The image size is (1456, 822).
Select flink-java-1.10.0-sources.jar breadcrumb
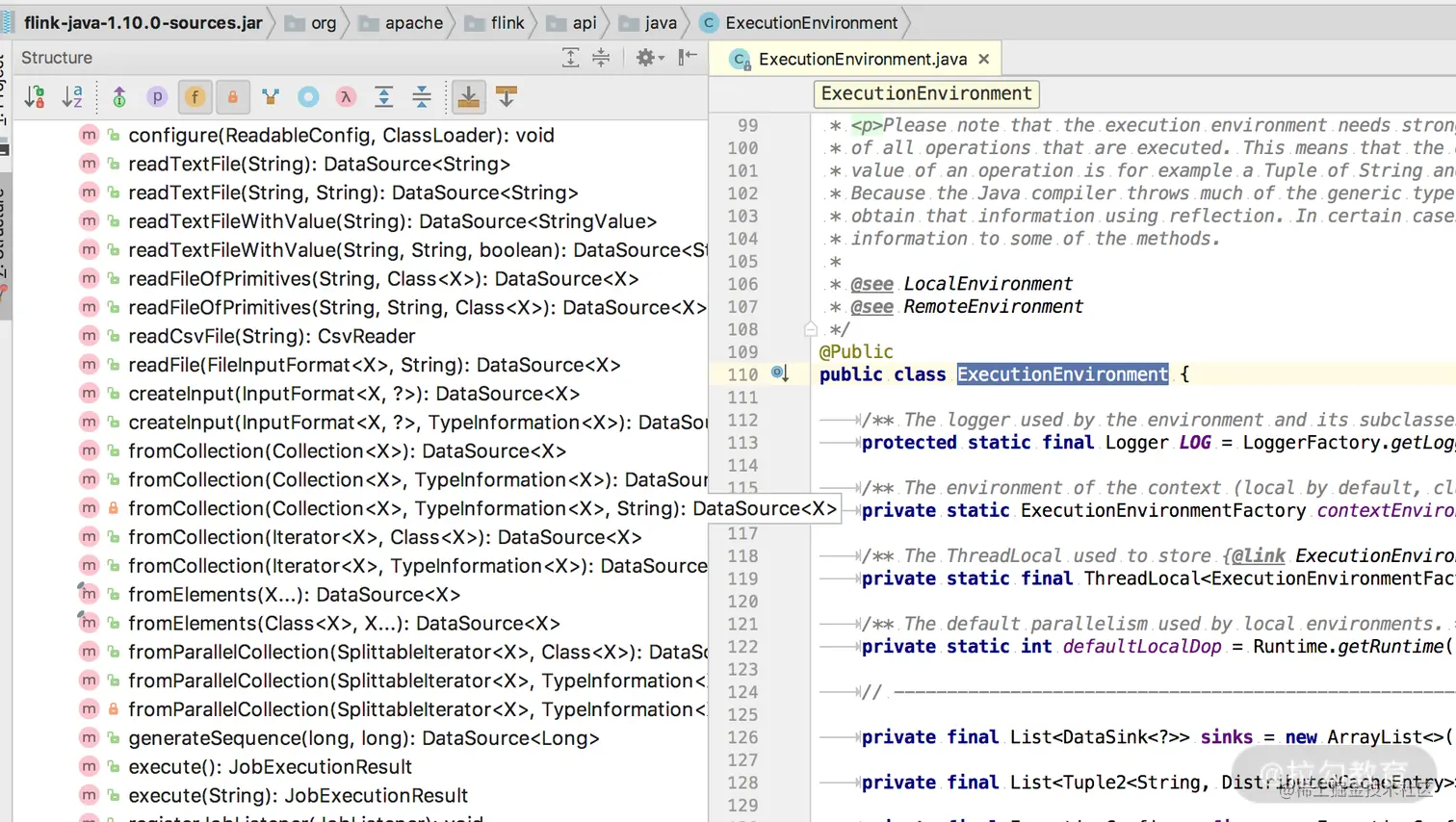point(143,23)
